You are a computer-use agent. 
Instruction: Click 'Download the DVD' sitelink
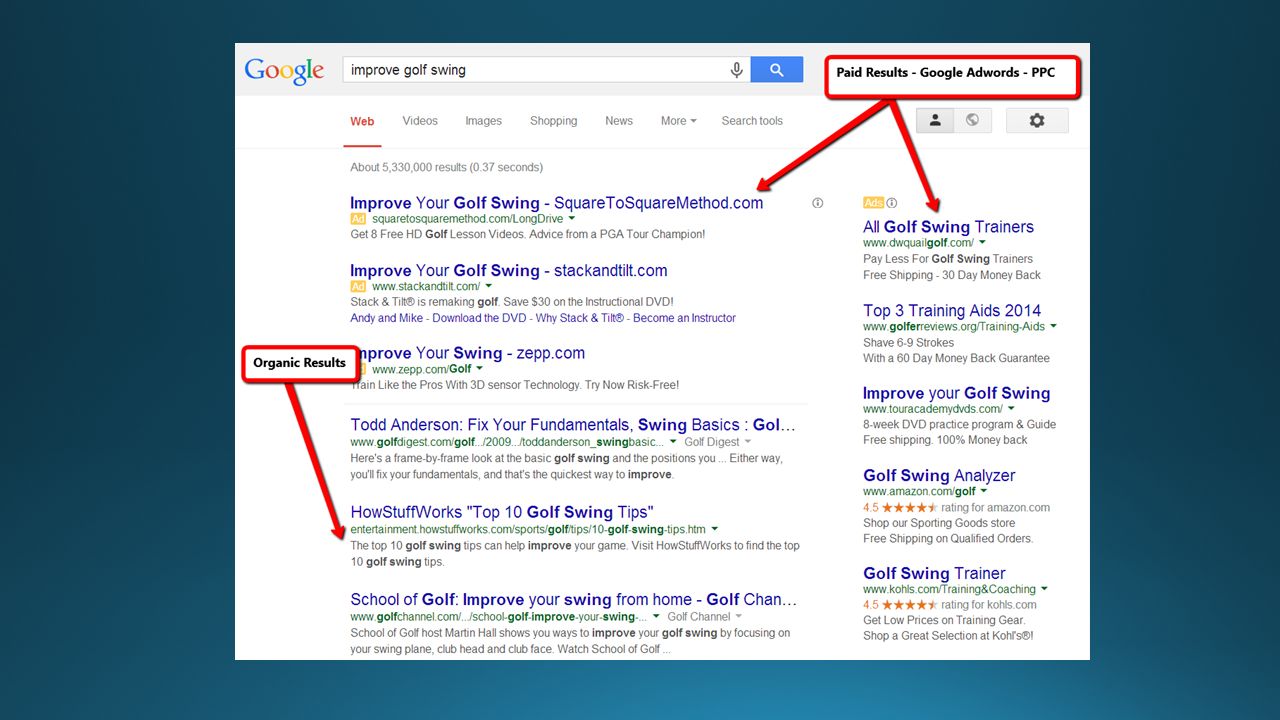479,318
